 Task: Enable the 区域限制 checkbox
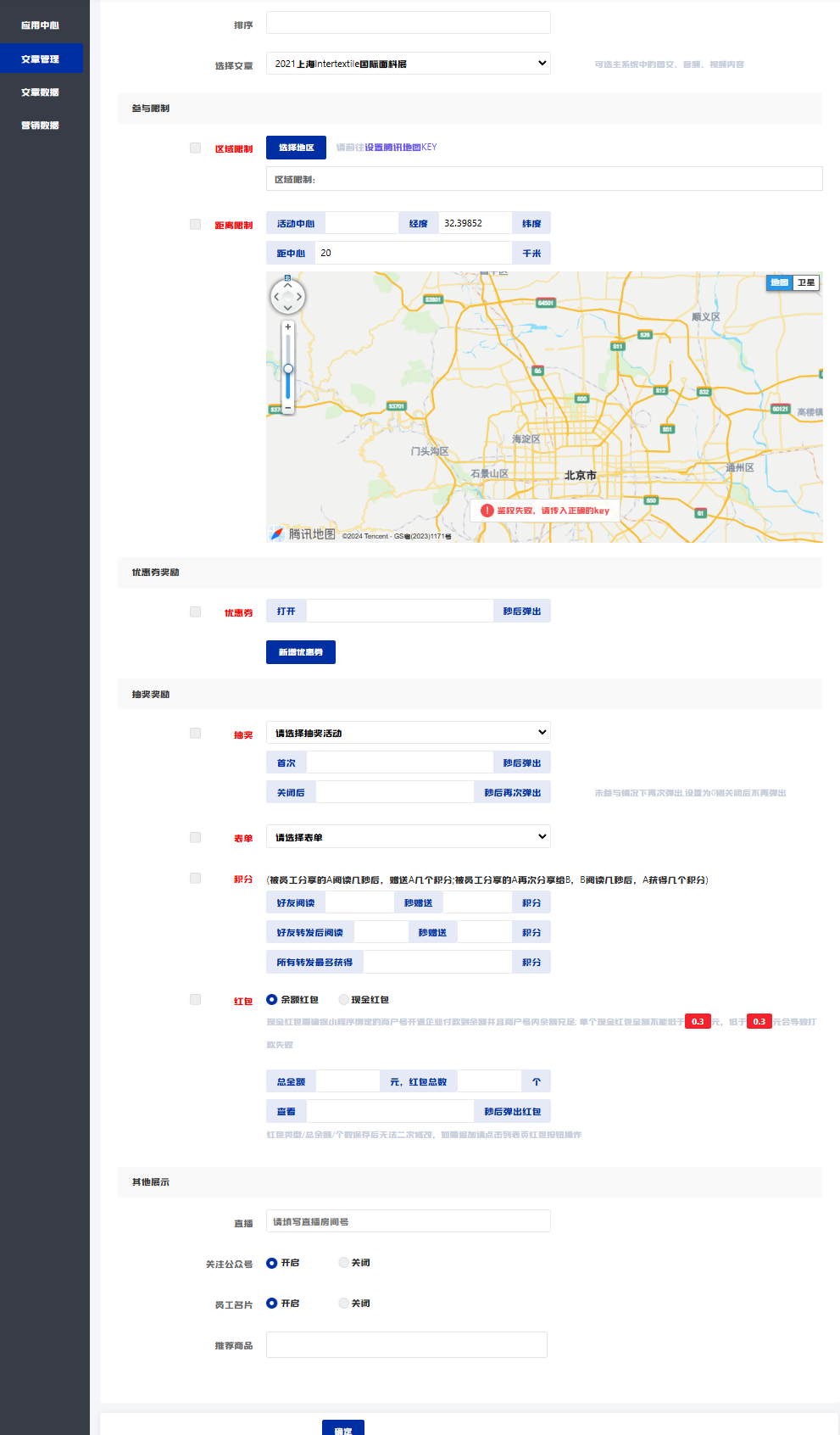point(195,148)
